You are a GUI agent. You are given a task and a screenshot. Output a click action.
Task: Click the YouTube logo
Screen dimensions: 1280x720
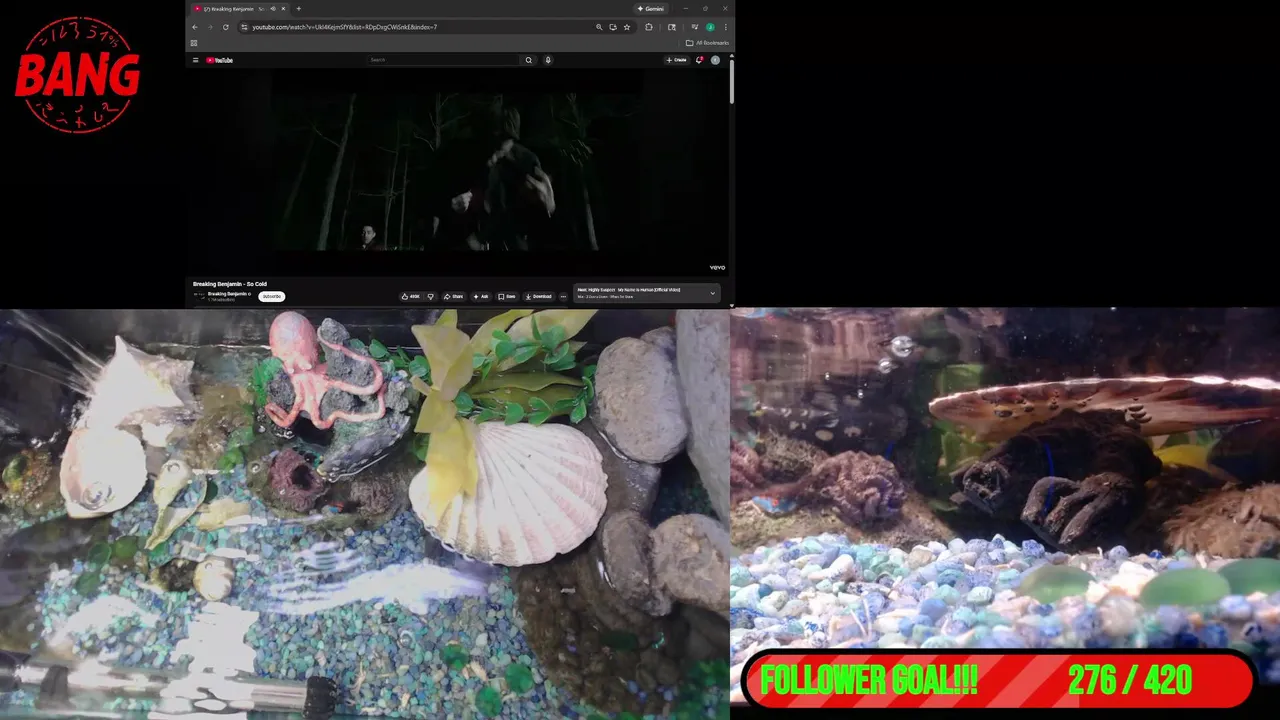[x=219, y=60]
